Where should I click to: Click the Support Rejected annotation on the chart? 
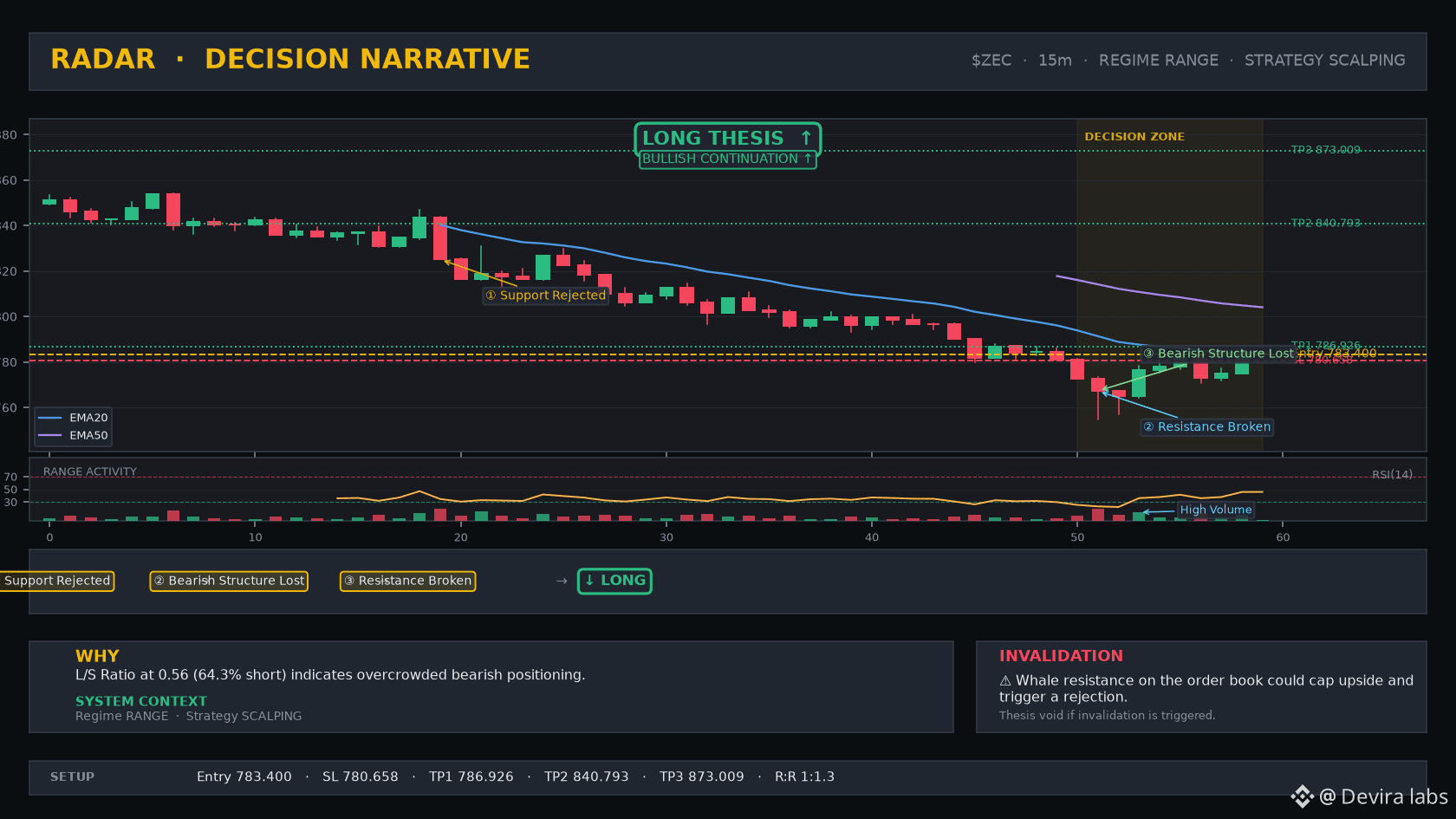click(545, 296)
